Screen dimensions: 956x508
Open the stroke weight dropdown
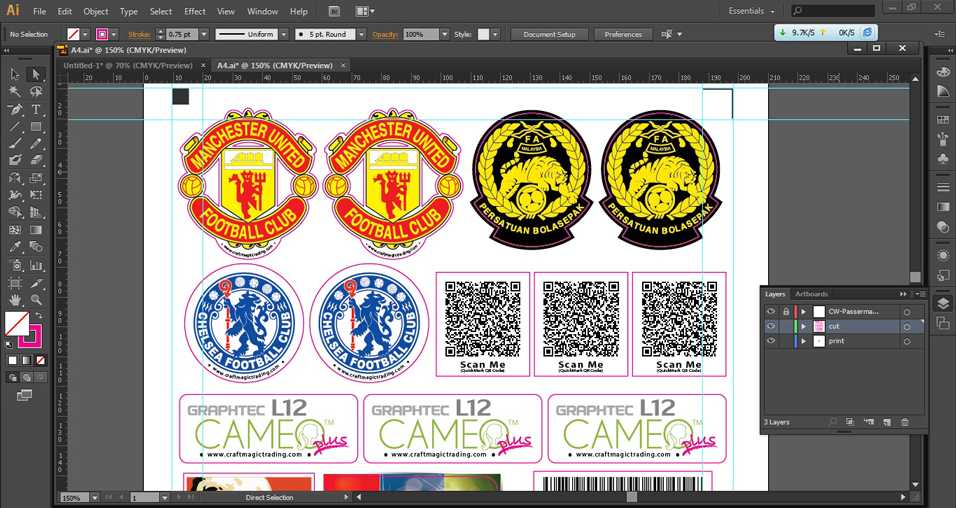point(204,35)
